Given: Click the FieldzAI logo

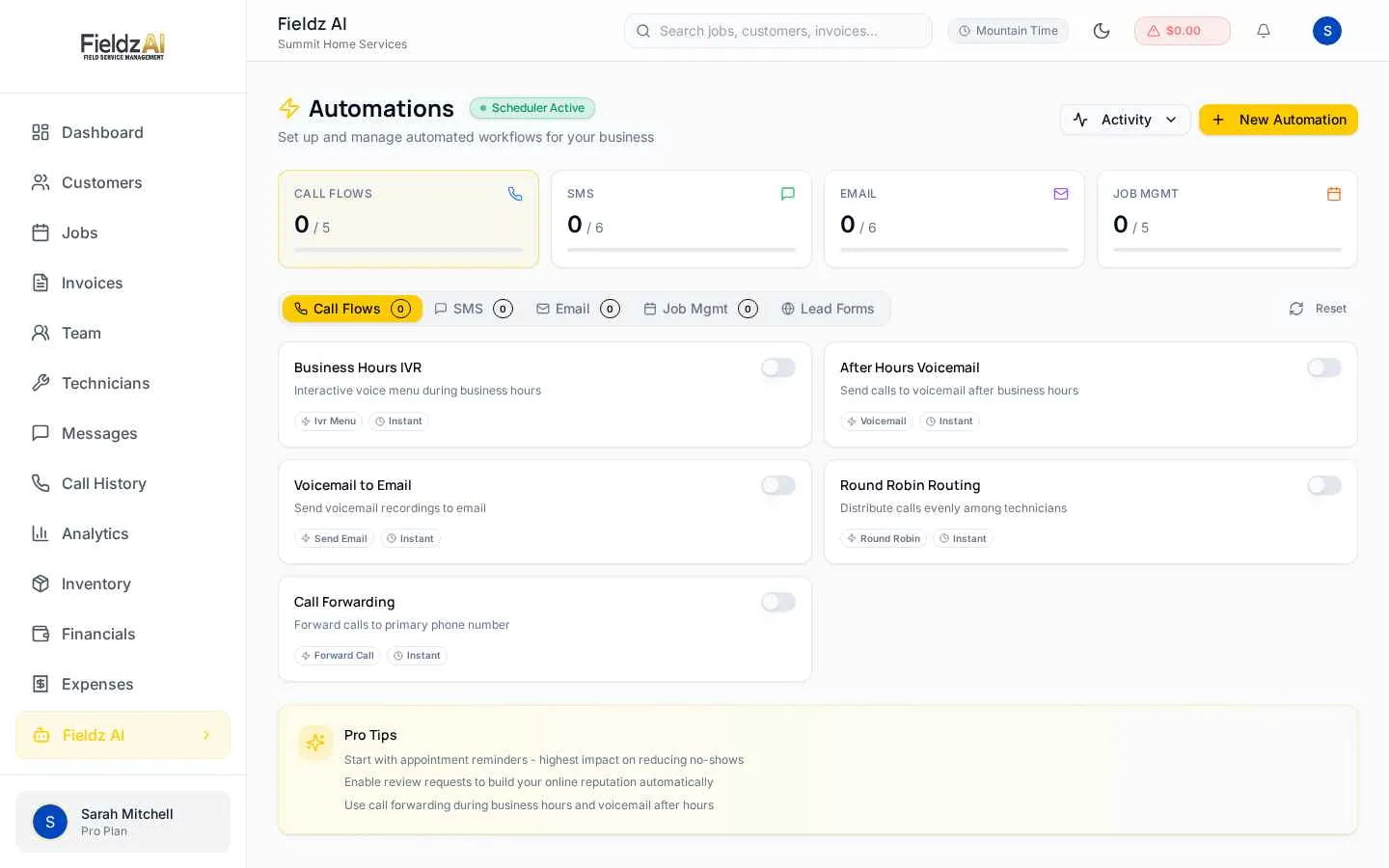Looking at the screenshot, I should [123, 46].
